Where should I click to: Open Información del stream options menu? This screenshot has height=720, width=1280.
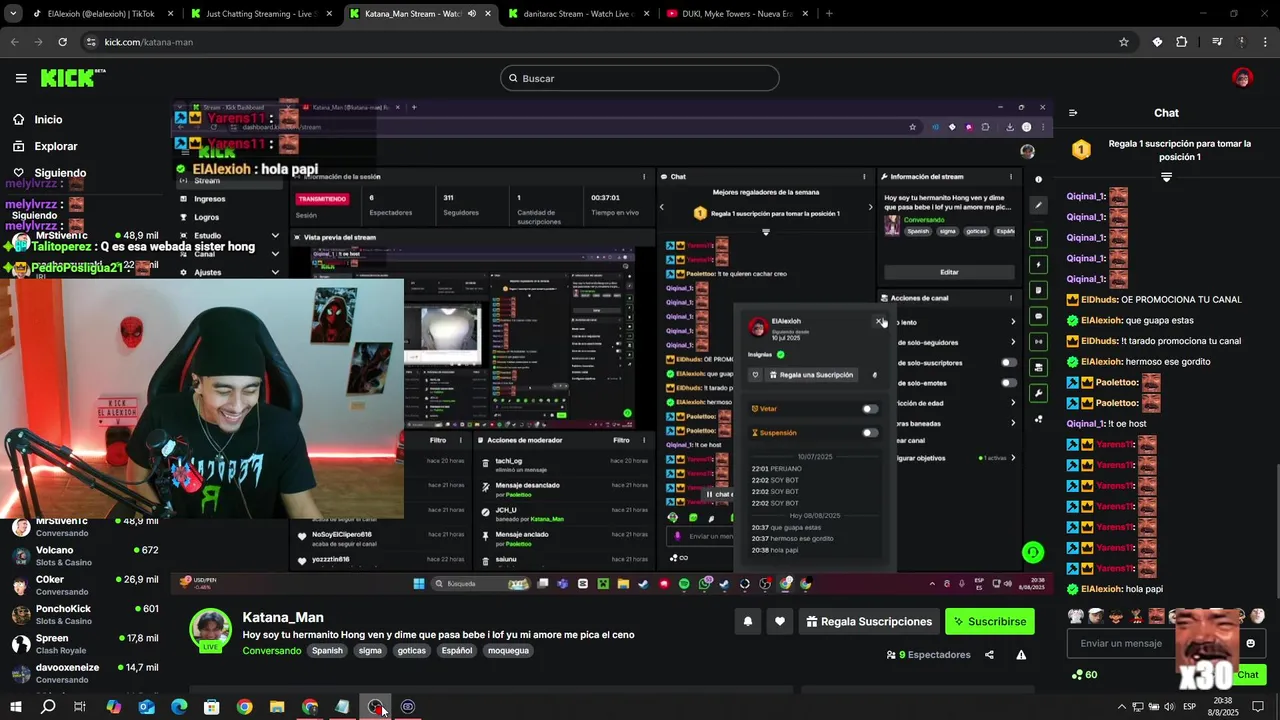[x=1011, y=177]
